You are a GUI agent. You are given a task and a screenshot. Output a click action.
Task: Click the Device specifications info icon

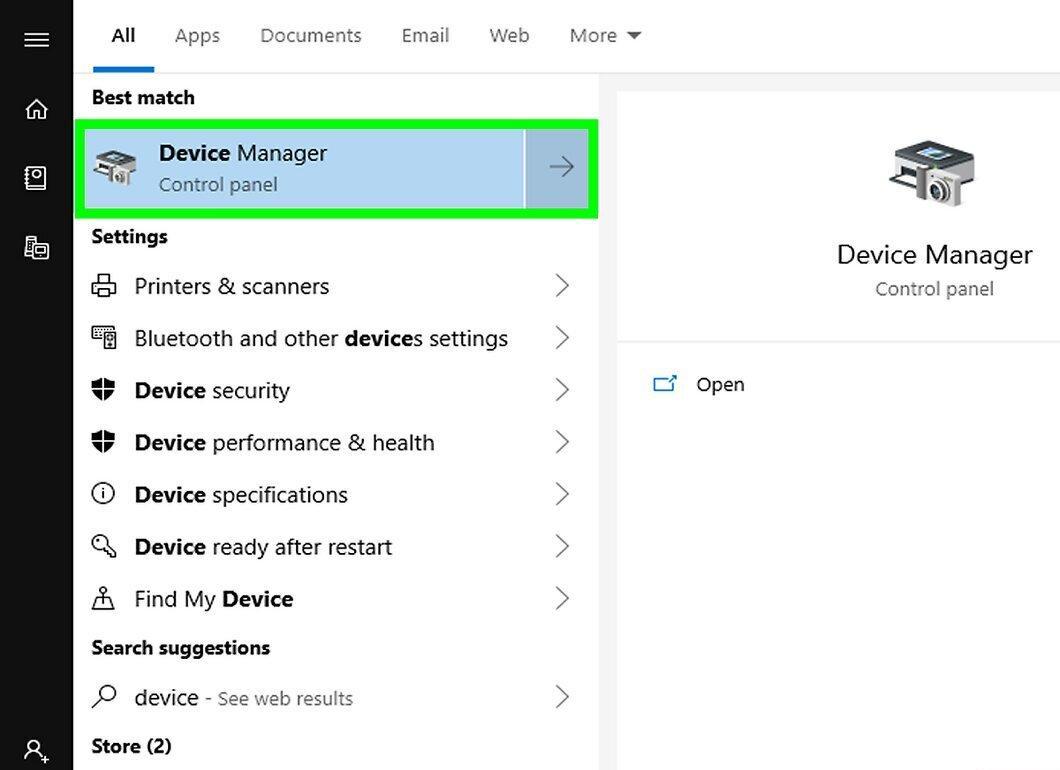pyautogui.click(x=103, y=494)
